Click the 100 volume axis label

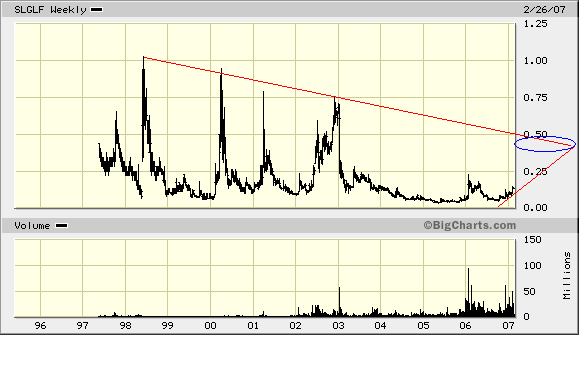(x=532, y=265)
